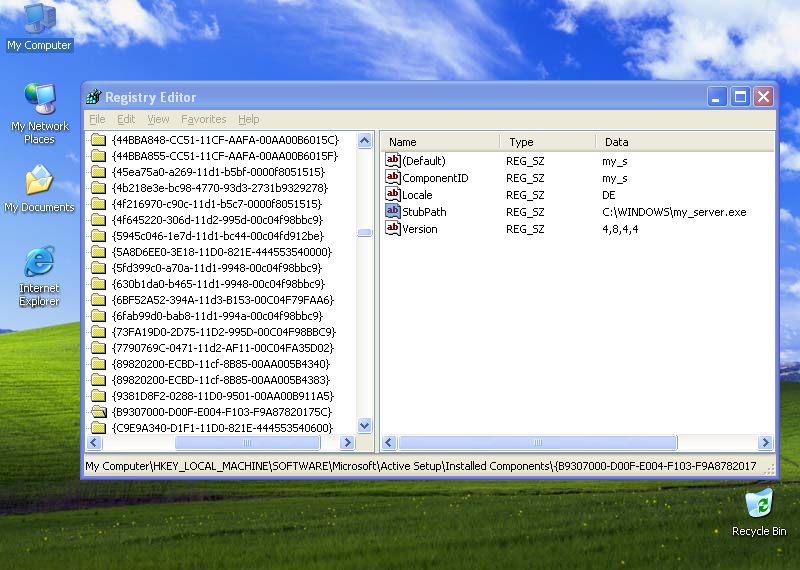Click the tree pane scroll up arrow
This screenshot has width=800, height=570.
pos(364,140)
